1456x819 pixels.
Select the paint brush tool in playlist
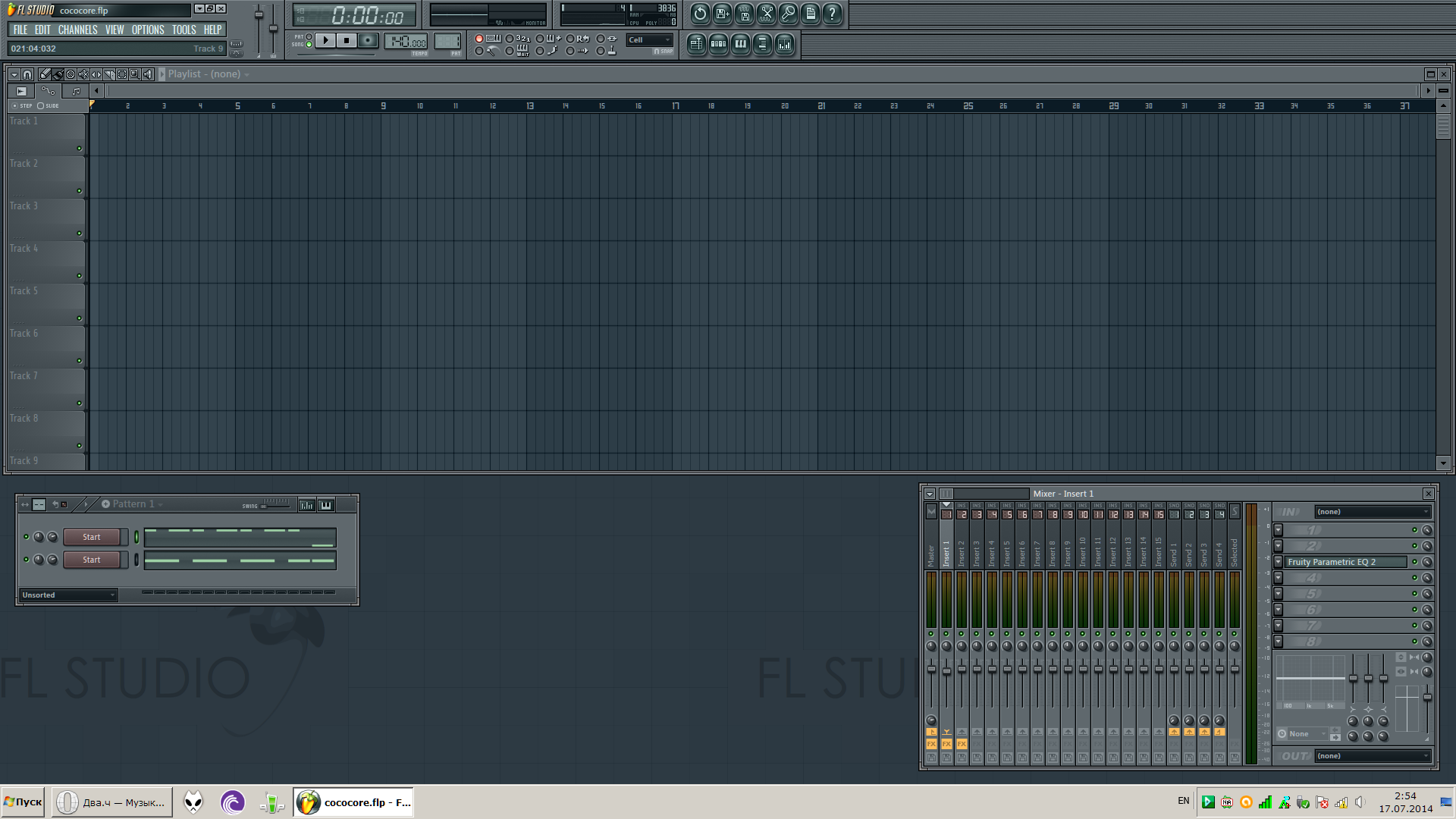(x=58, y=74)
